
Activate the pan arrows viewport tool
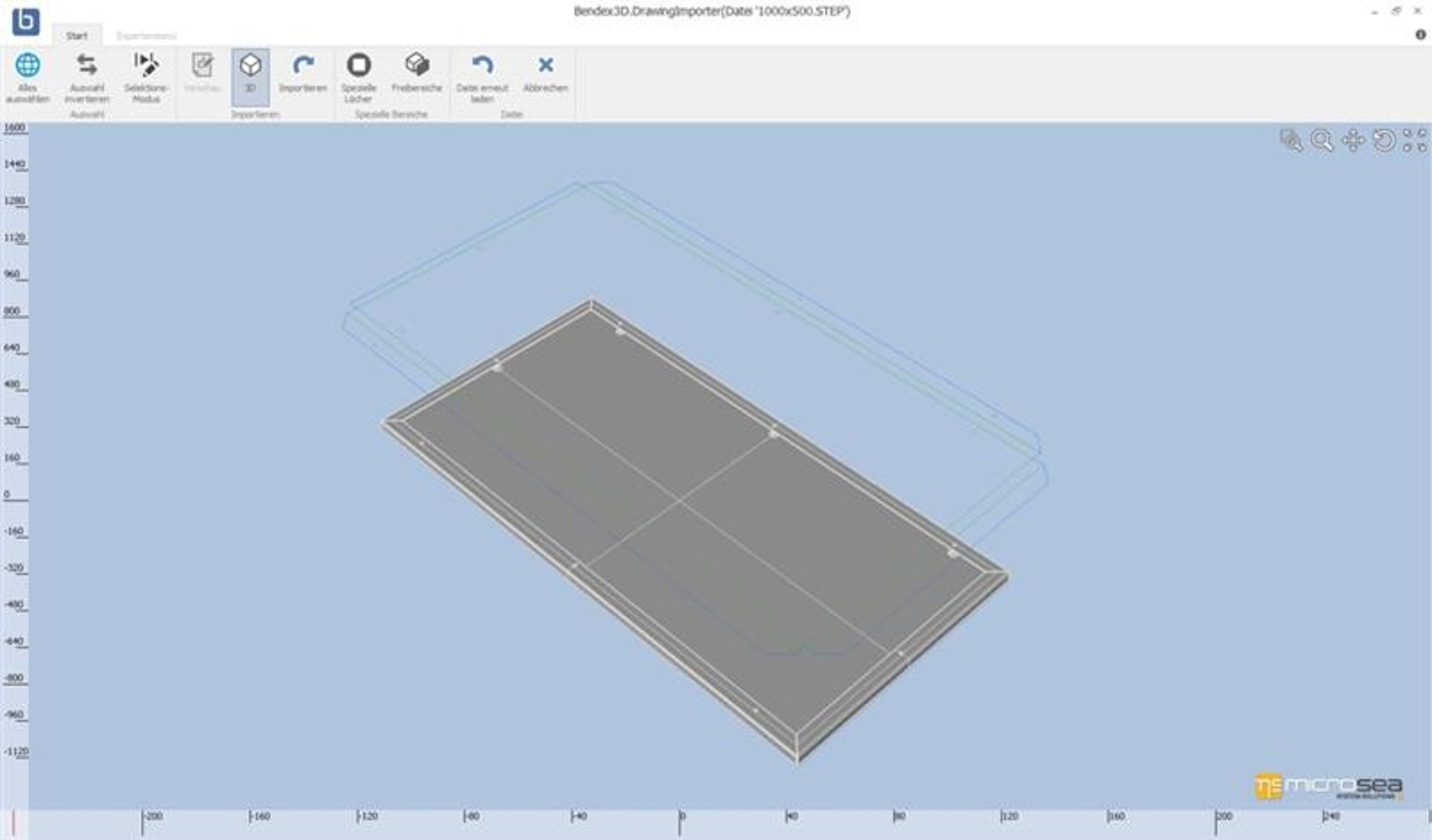(x=1353, y=141)
